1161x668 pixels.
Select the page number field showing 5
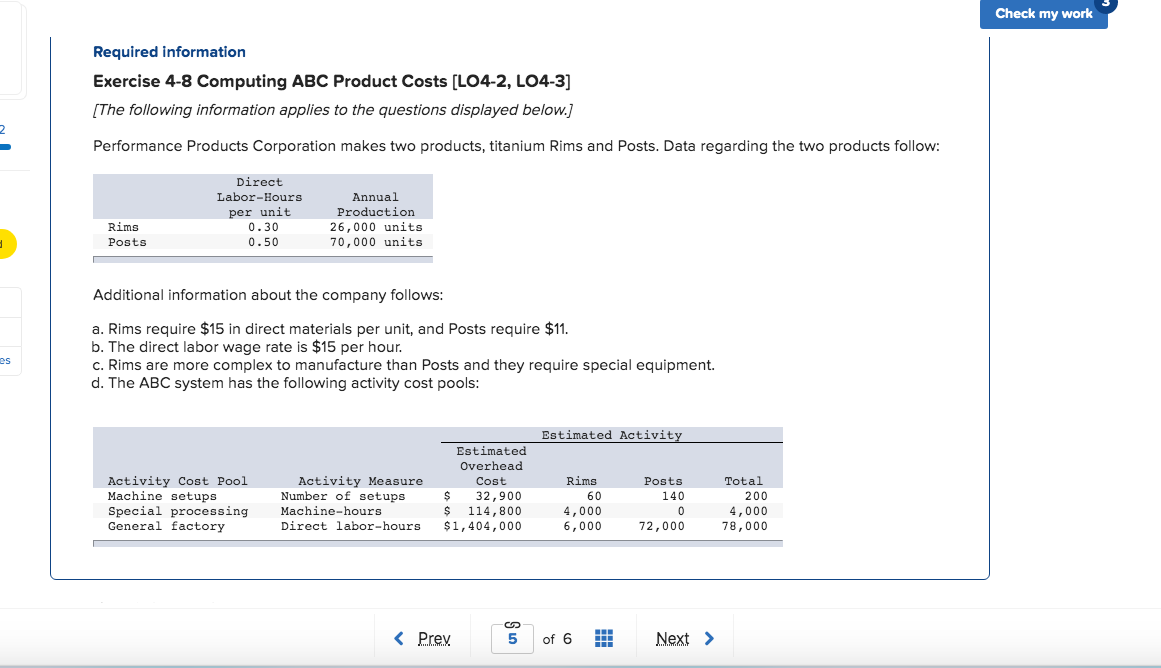[512, 640]
